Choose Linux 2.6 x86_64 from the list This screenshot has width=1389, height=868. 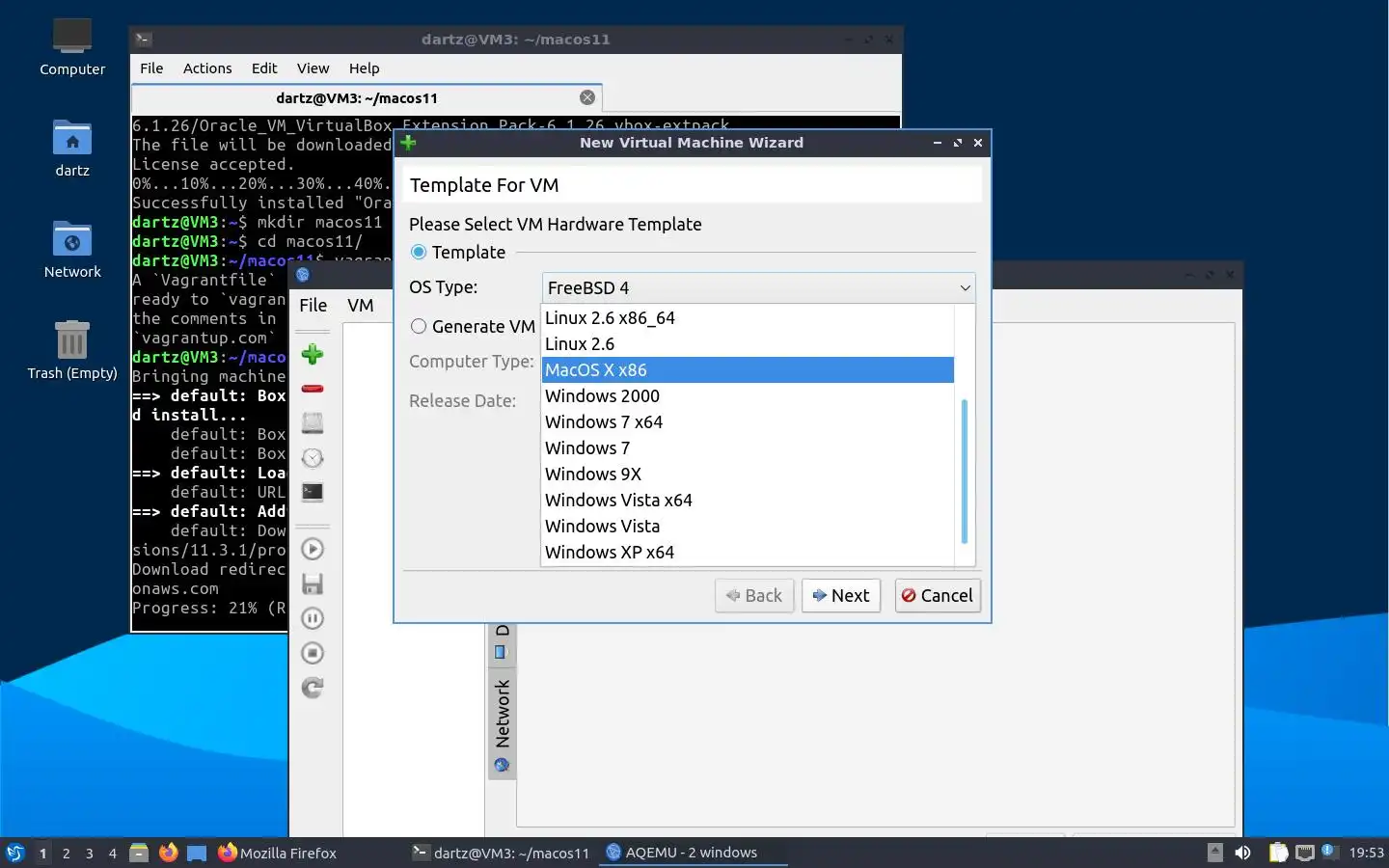[x=748, y=317]
